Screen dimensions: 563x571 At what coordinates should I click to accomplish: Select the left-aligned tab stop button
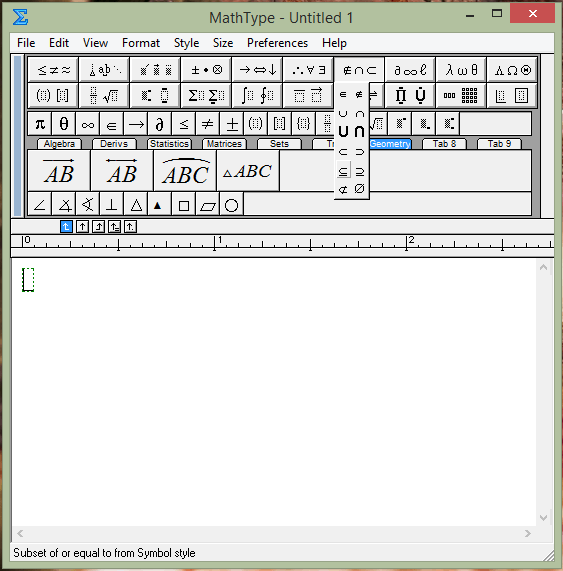[x=66, y=227]
